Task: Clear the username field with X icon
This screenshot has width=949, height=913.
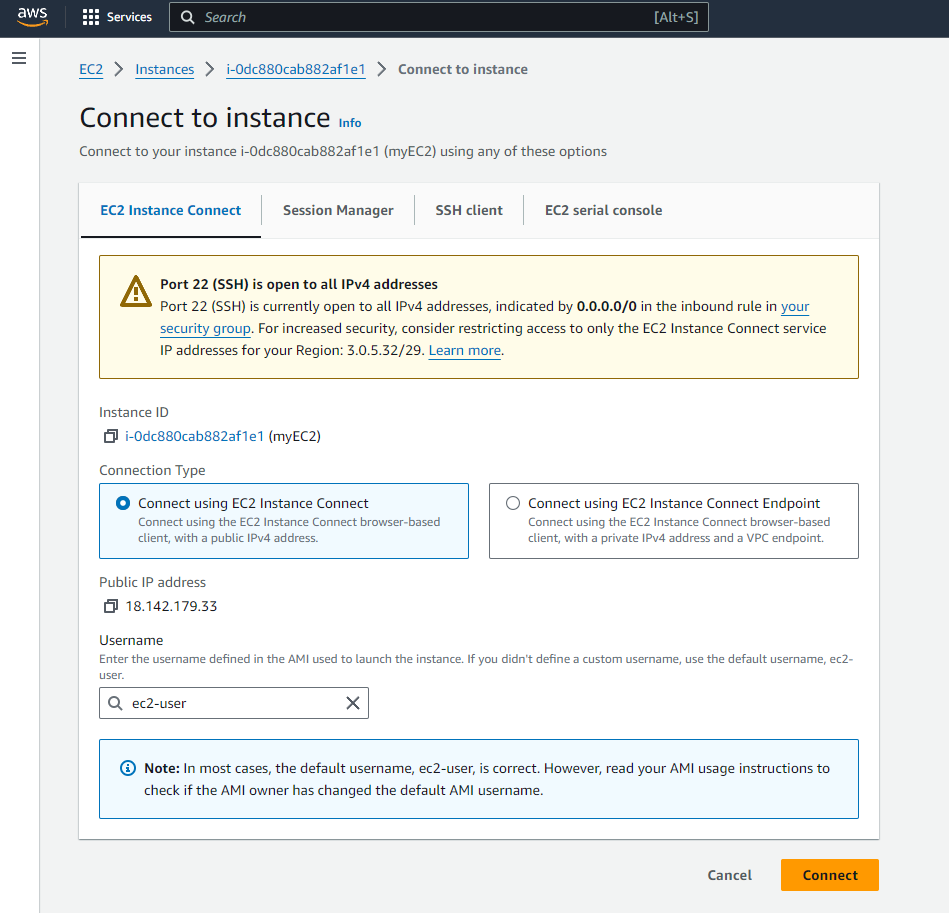Action: pyautogui.click(x=352, y=703)
